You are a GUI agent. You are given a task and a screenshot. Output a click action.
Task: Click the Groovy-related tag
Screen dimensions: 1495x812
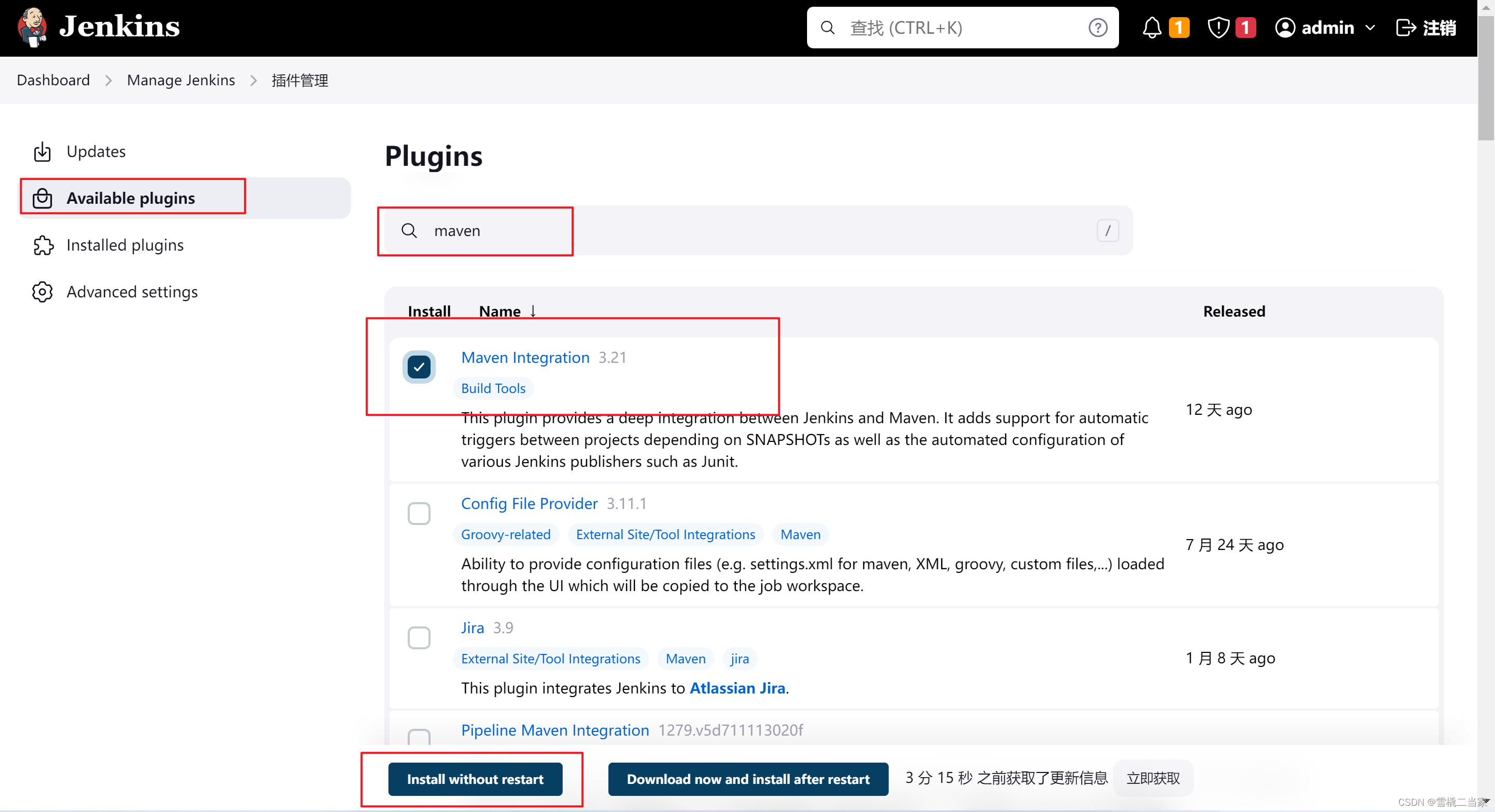tap(505, 534)
